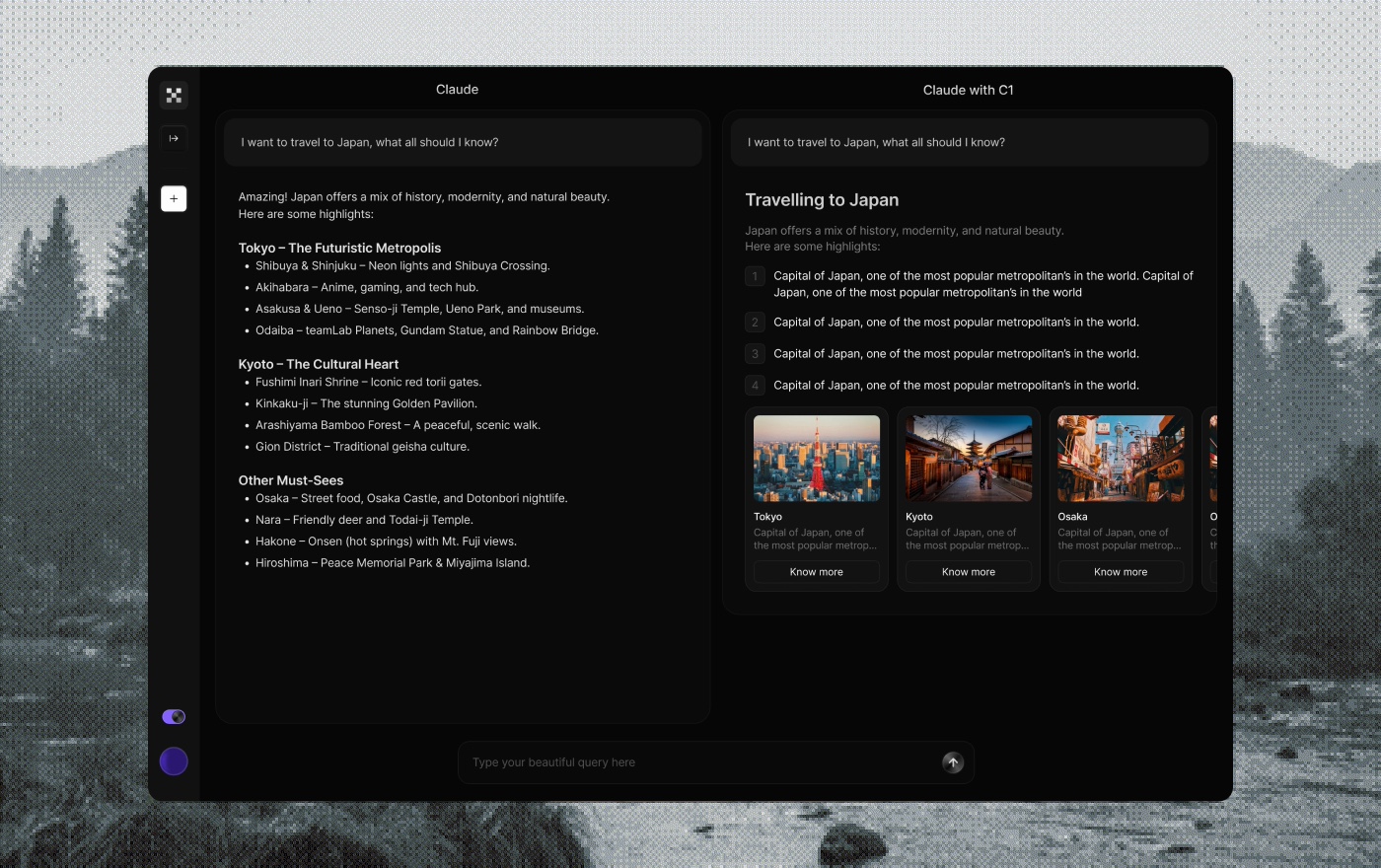Click the 'Hiroshima – Peace Memorial Park' bullet line
The height and width of the screenshot is (868, 1381).
point(393,563)
